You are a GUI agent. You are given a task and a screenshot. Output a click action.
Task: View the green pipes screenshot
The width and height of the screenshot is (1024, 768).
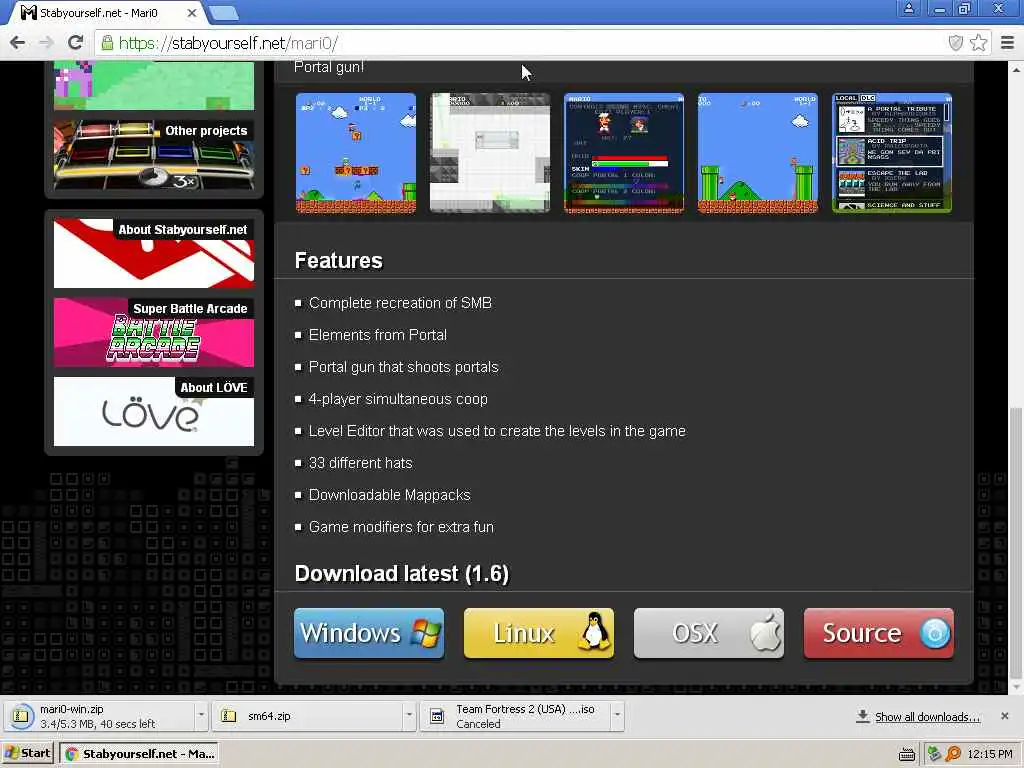coord(758,153)
